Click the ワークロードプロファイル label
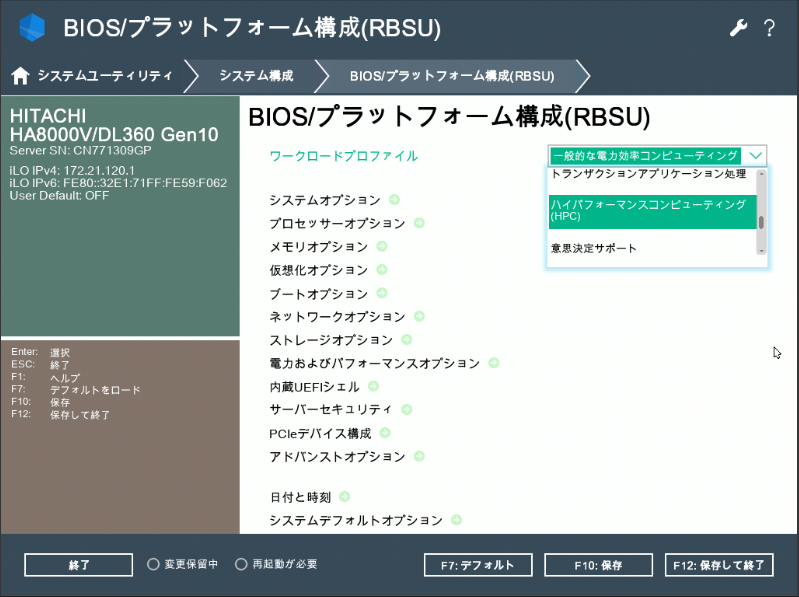Image resolution: width=799 pixels, height=597 pixels. coord(343,156)
